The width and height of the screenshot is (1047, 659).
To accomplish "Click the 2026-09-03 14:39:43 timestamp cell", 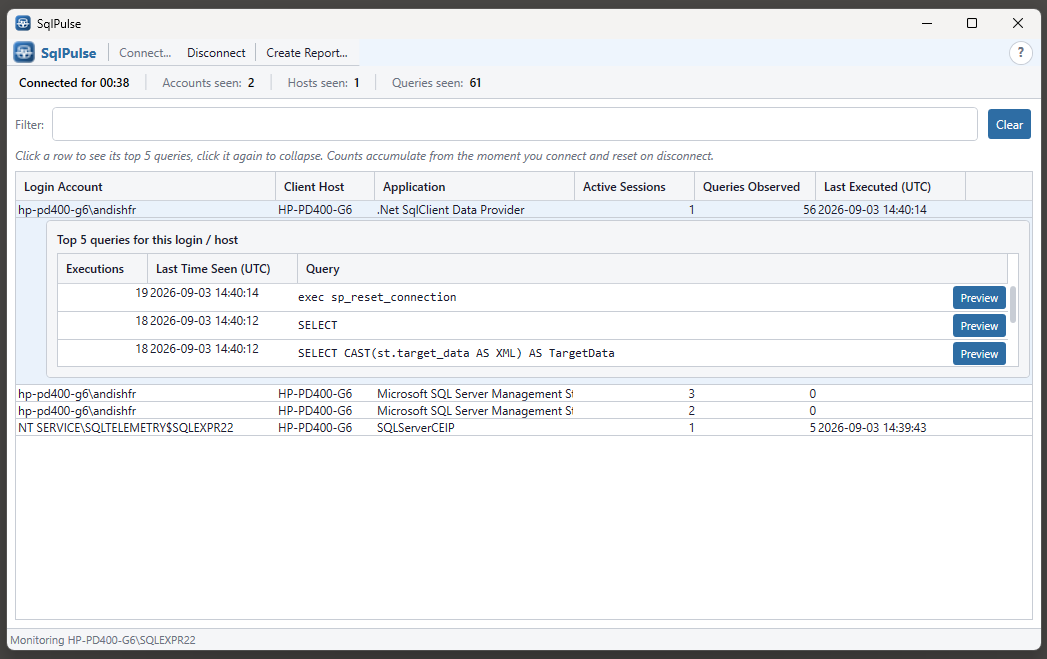I will tap(872, 427).
